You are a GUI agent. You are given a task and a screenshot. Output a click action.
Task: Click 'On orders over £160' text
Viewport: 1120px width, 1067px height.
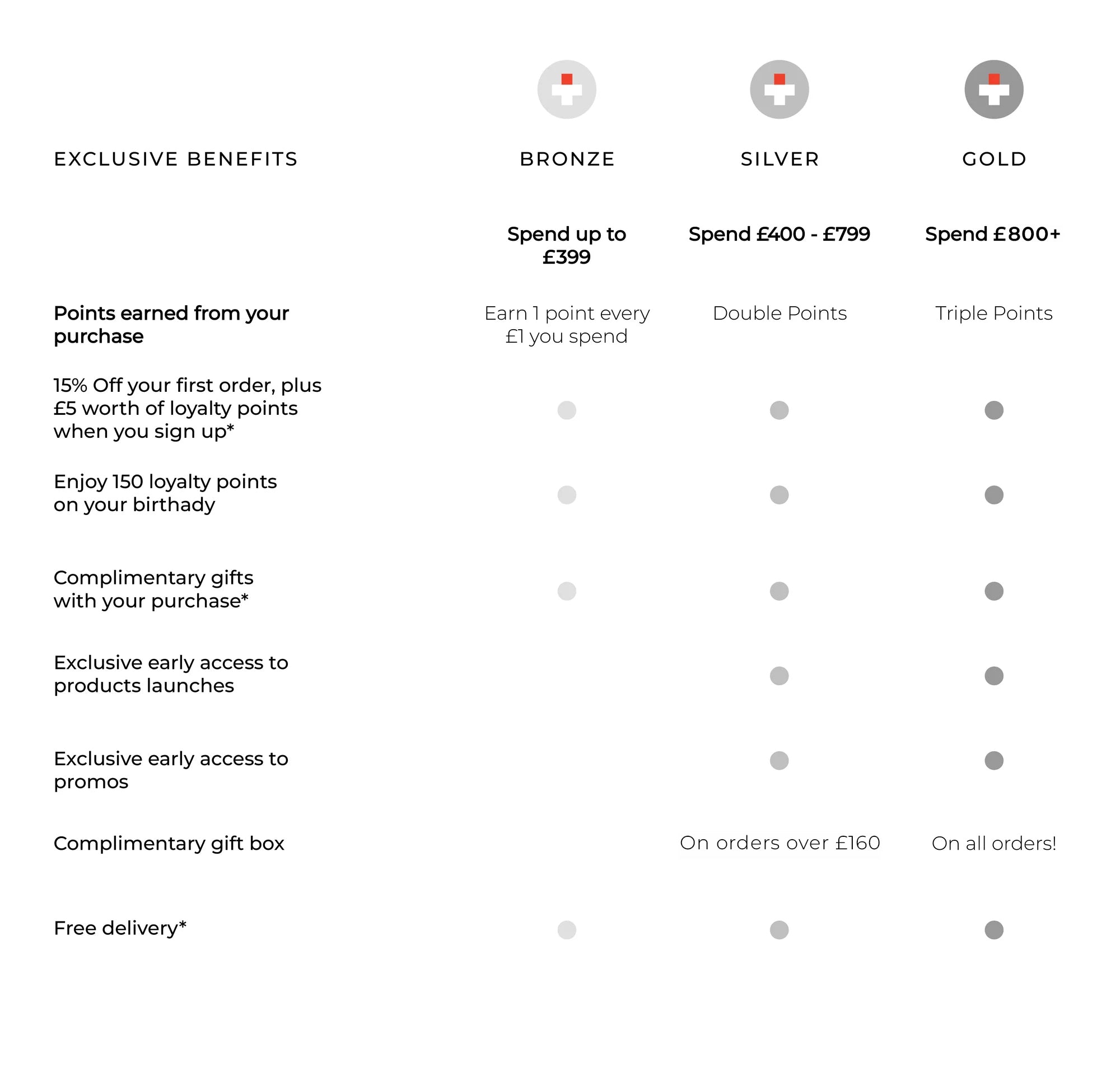coord(780,843)
